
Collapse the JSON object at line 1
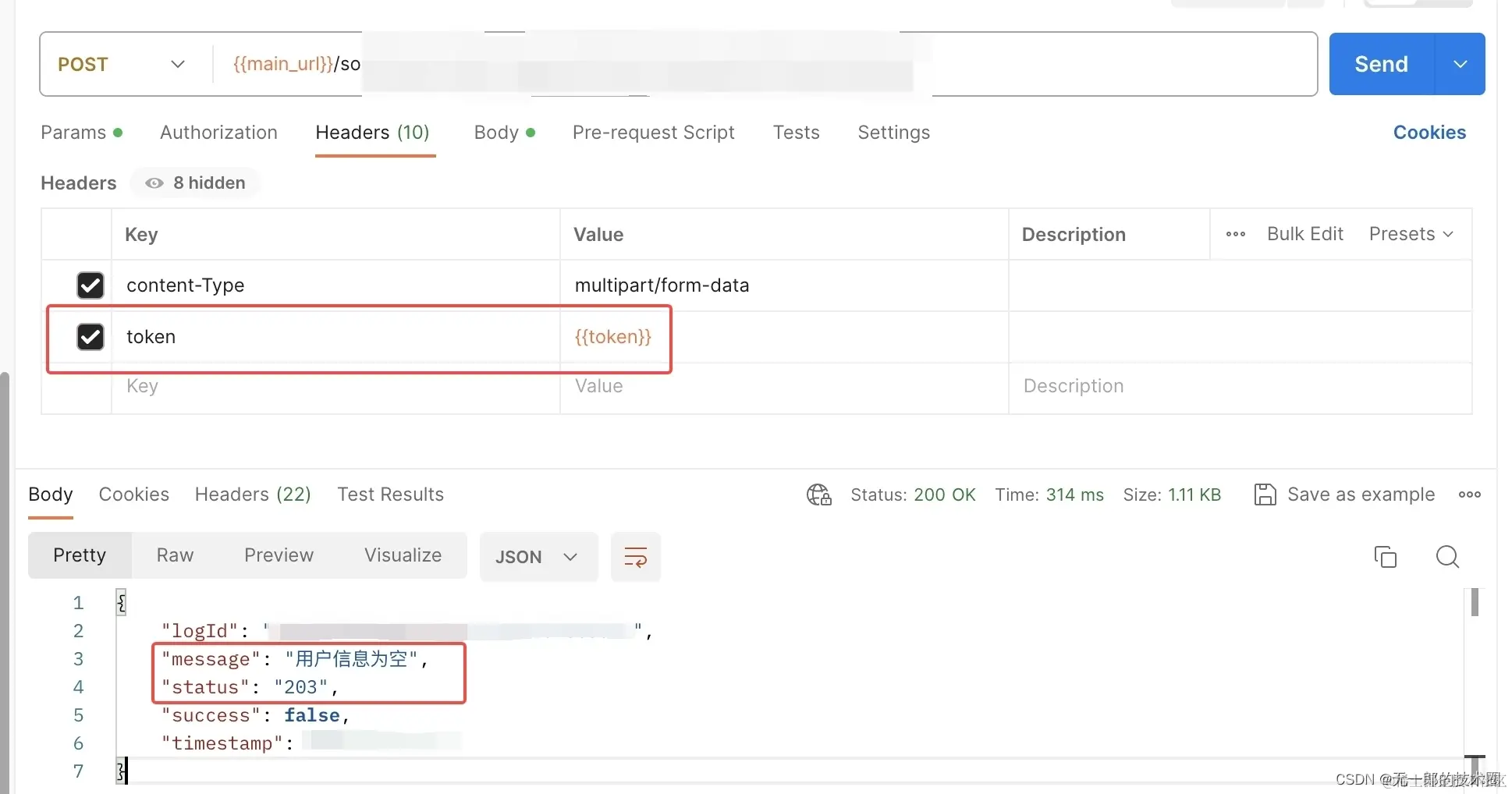click(121, 602)
